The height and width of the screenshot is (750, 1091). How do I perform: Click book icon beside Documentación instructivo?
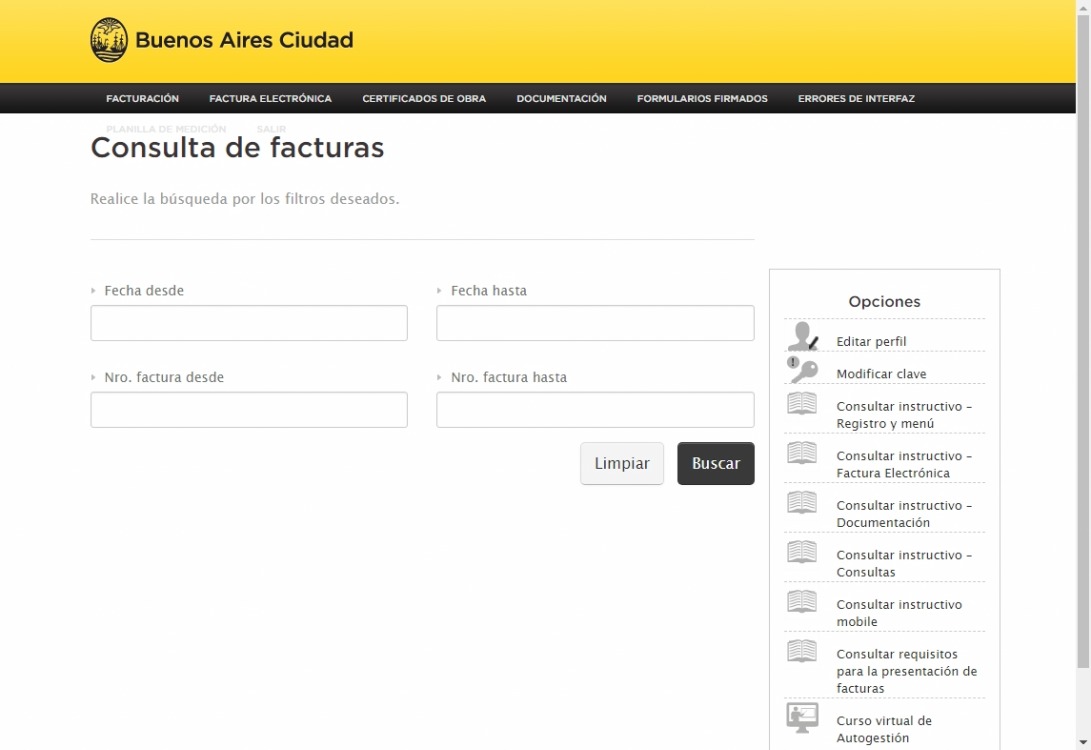click(802, 503)
